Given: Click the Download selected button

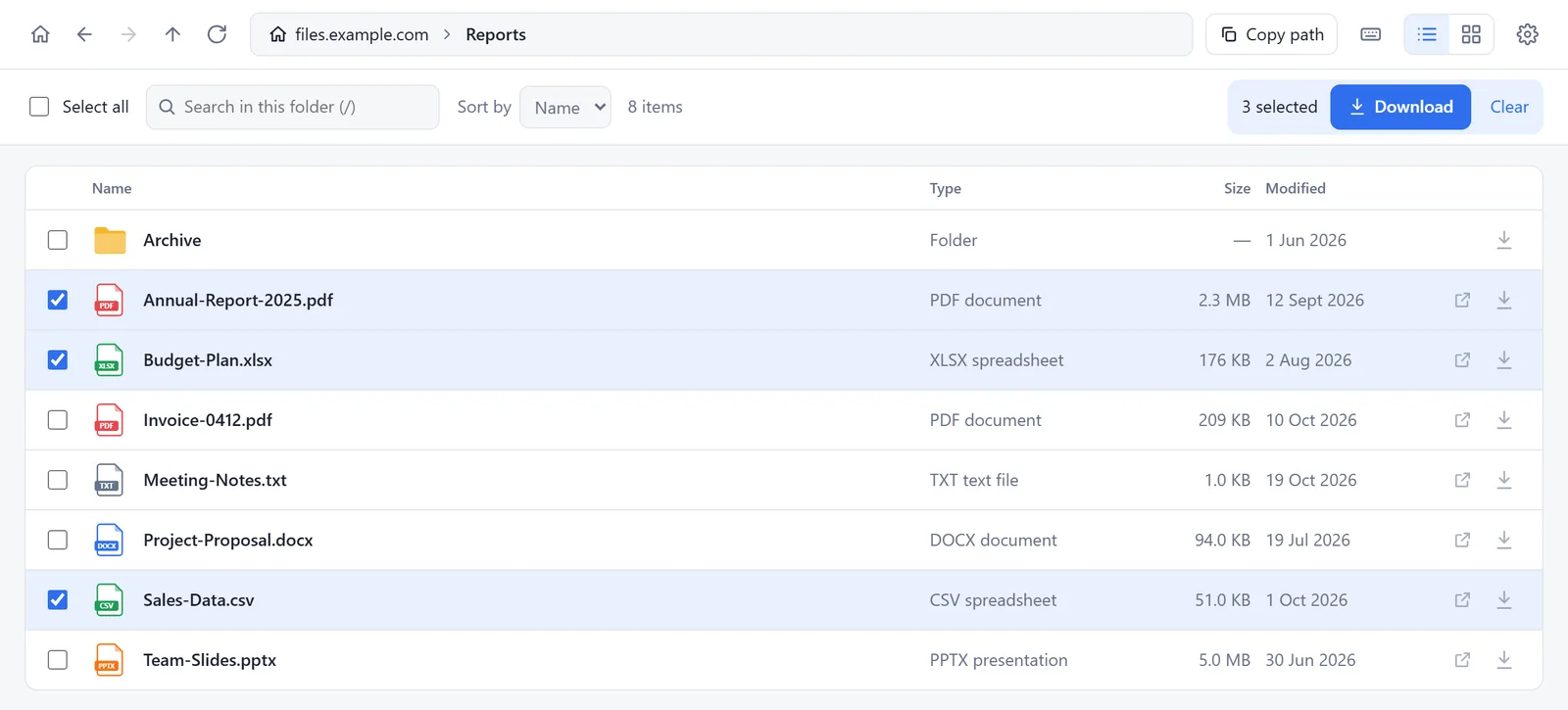Looking at the screenshot, I should (x=1400, y=107).
